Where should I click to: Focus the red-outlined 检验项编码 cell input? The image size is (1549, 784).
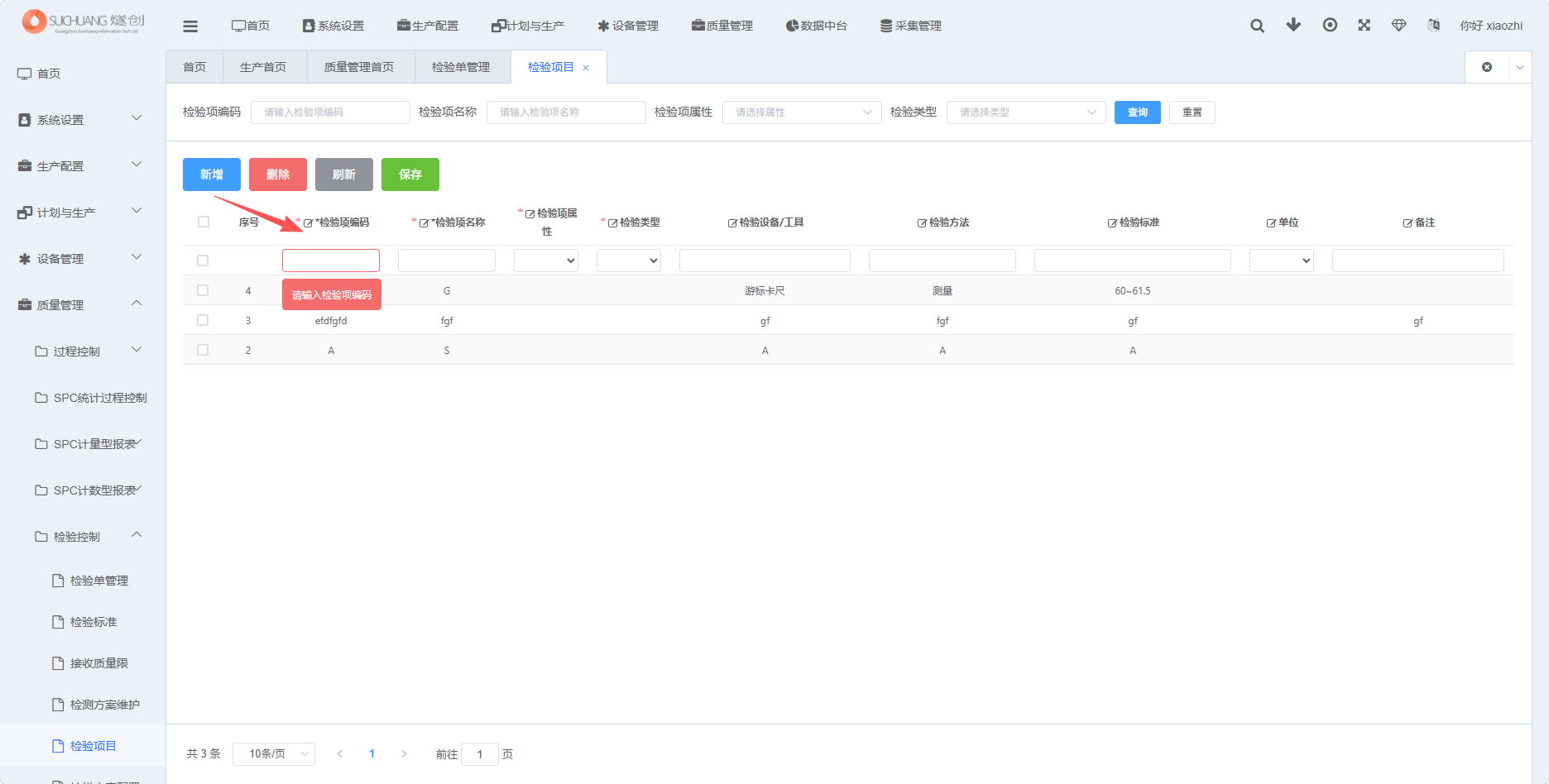tap(331, 261)
